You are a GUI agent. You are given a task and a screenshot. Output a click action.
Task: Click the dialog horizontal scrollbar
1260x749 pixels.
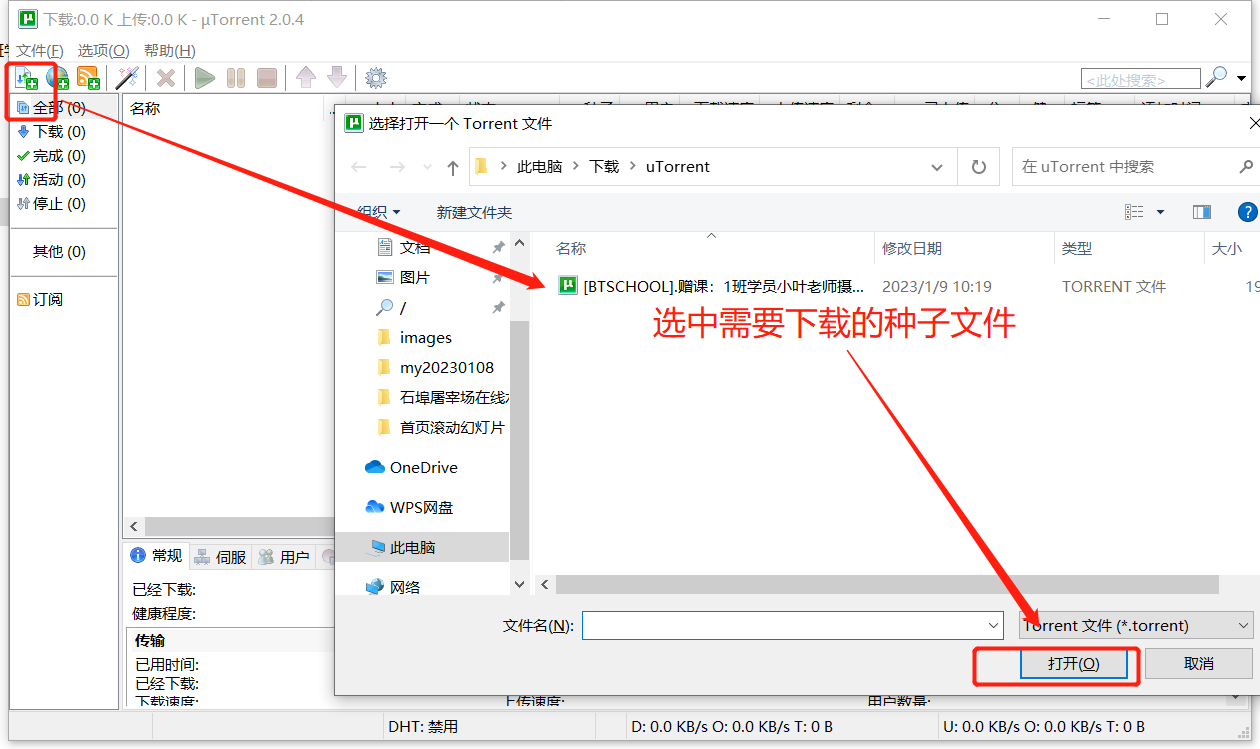[887, 584]
